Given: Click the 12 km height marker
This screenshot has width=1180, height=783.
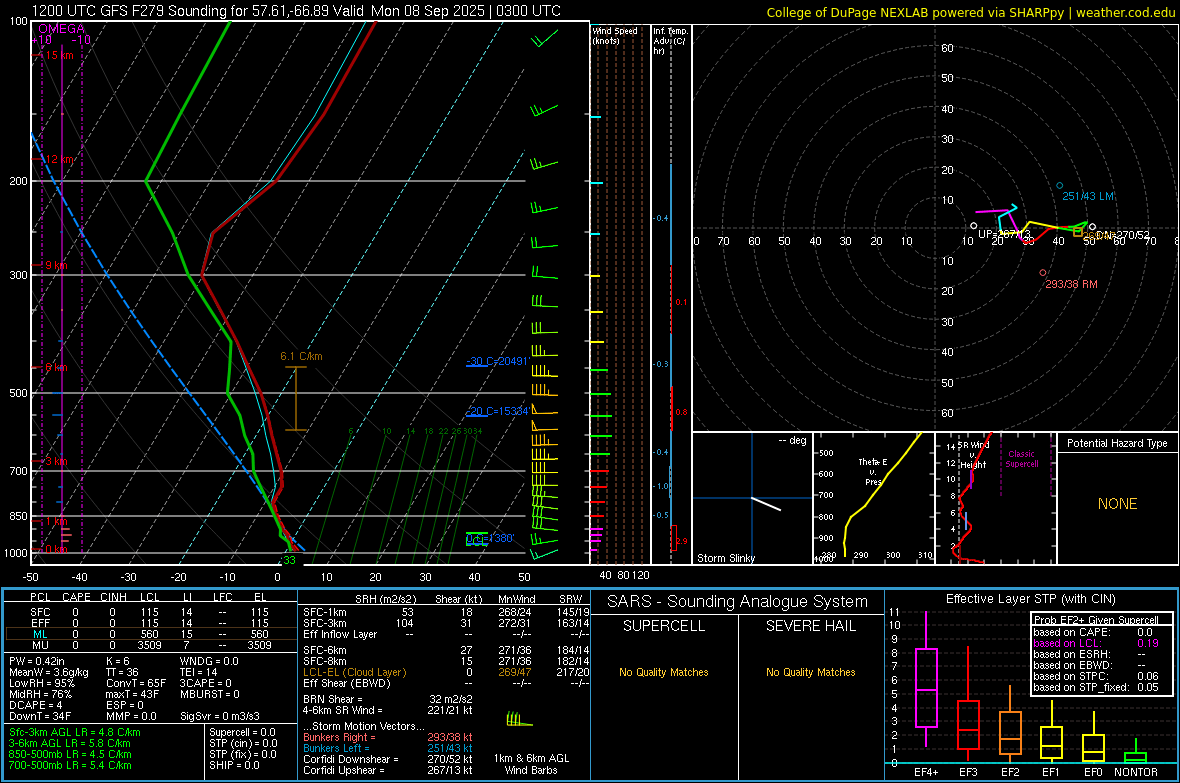Looking at the screenshot, I should pyautogui.click(x=59, y=160).
